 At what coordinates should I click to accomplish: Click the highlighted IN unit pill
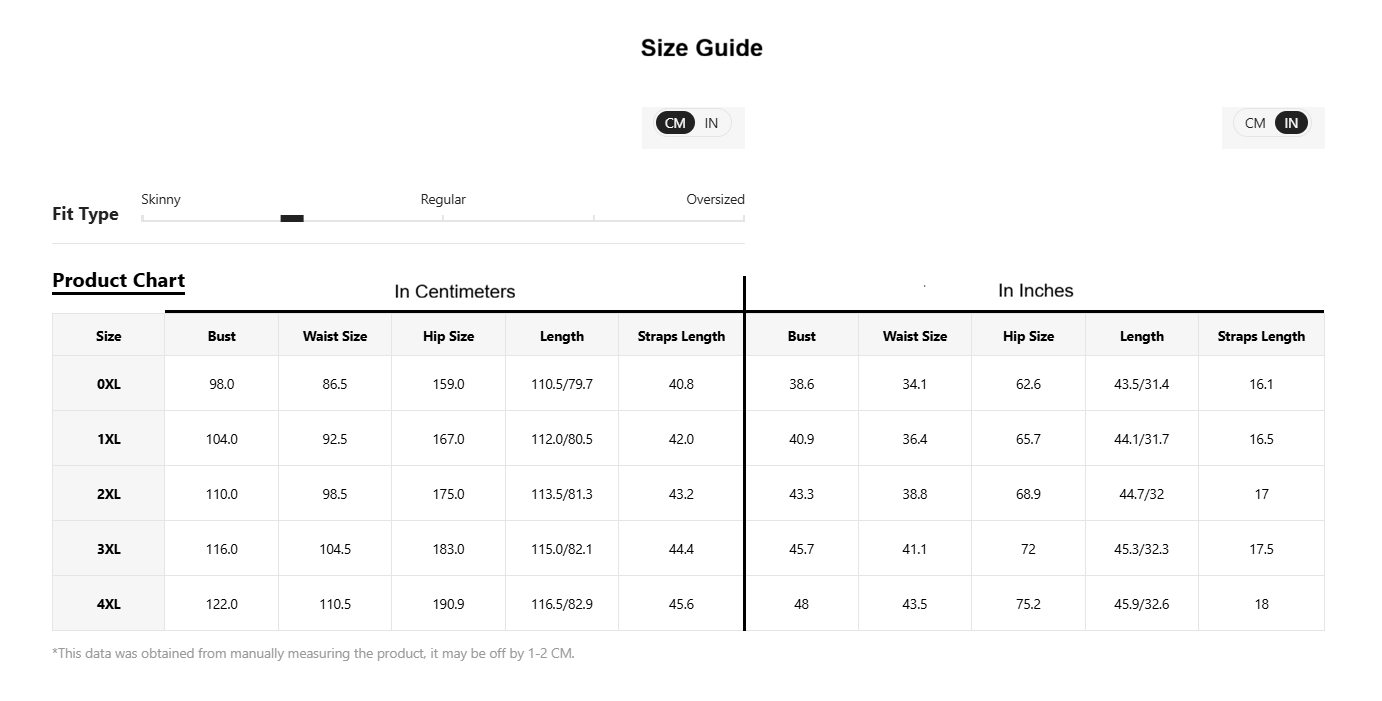tap(1291, 123)
